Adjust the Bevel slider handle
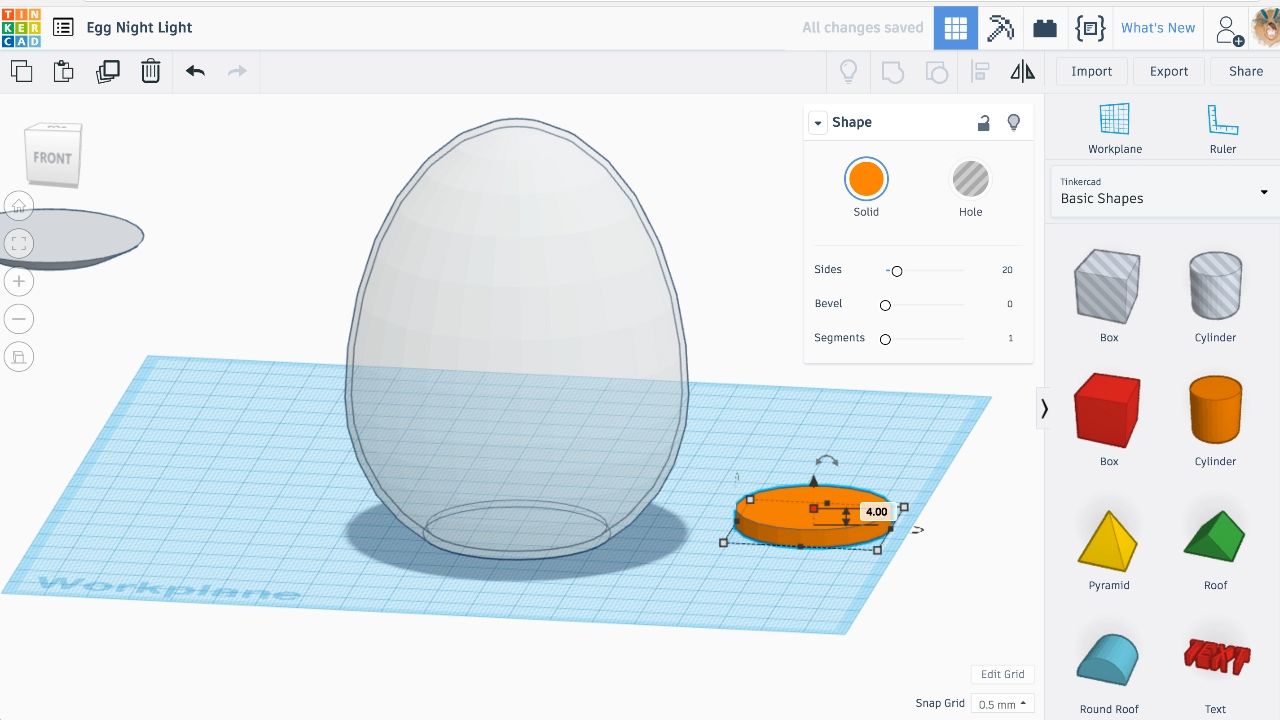 (885, 305)
